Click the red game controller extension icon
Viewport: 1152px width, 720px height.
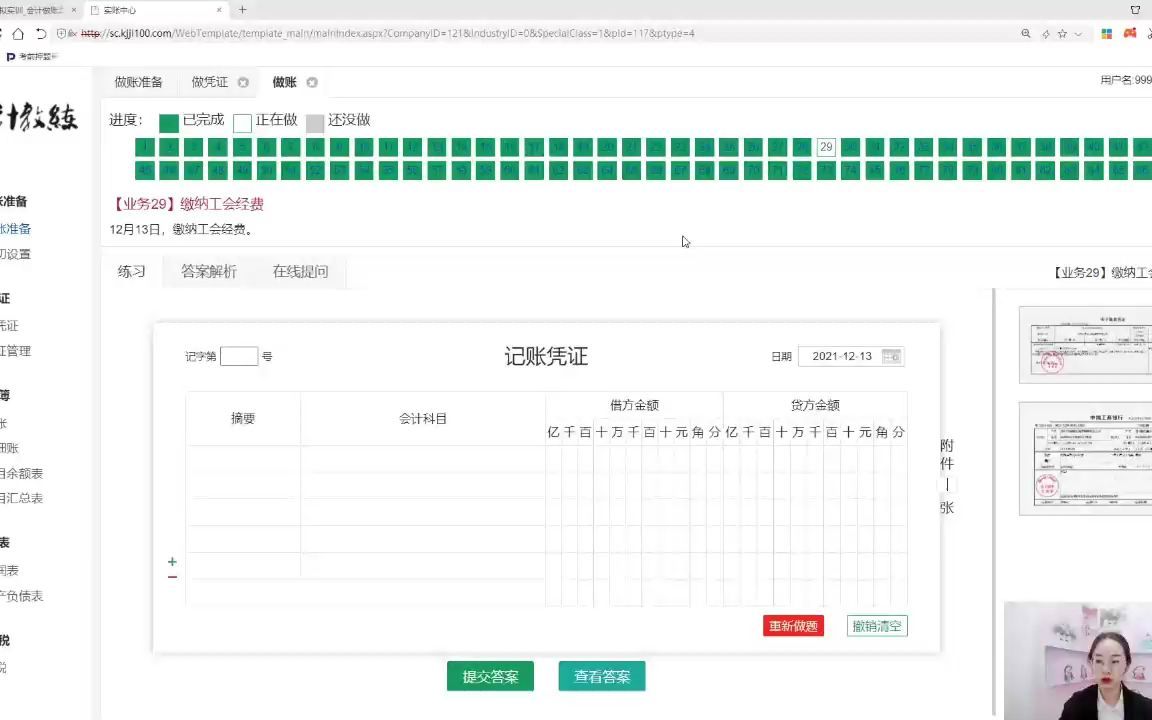(x=1129, y=33)
